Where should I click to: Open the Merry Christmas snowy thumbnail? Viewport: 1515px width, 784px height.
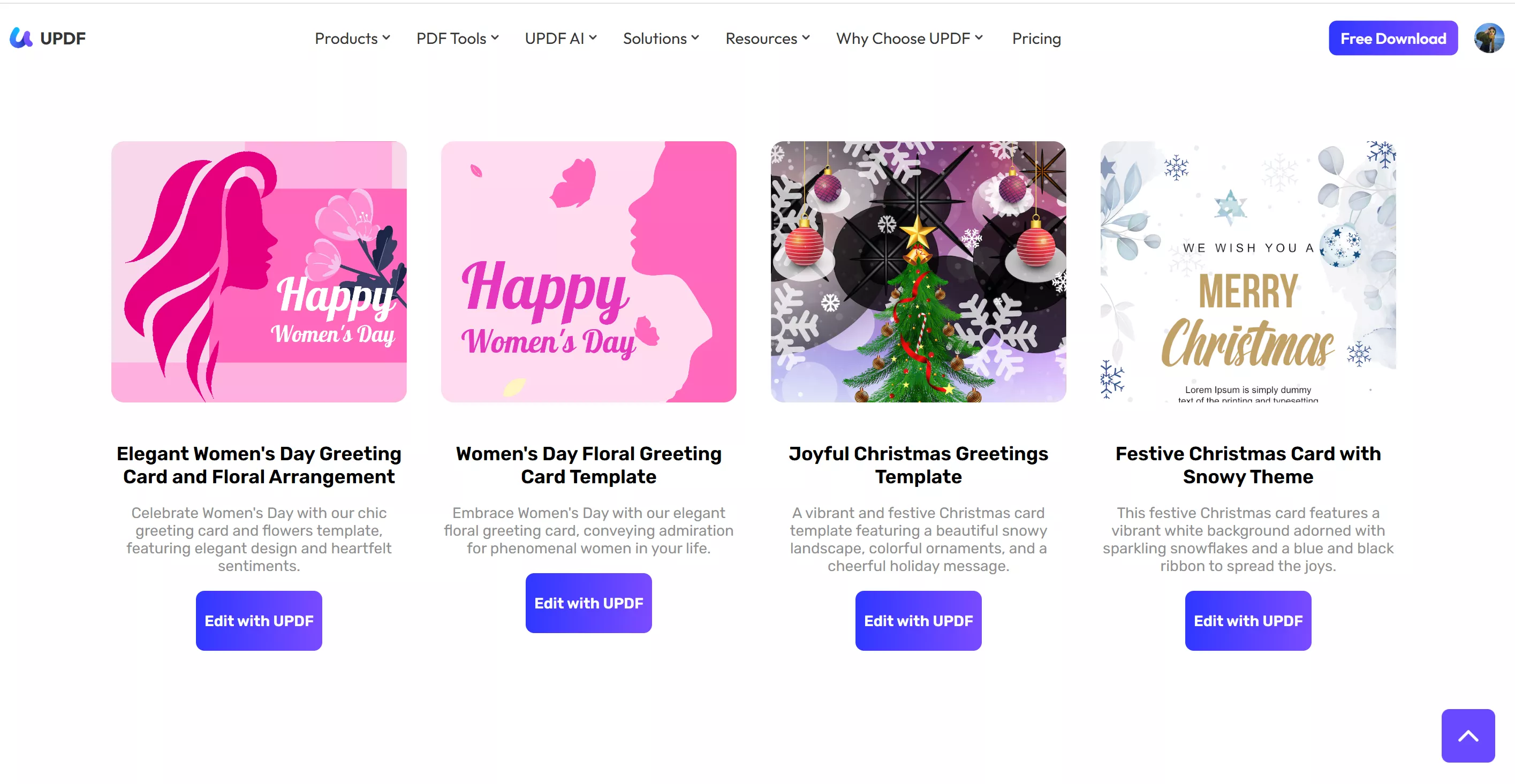point(1247,271)
